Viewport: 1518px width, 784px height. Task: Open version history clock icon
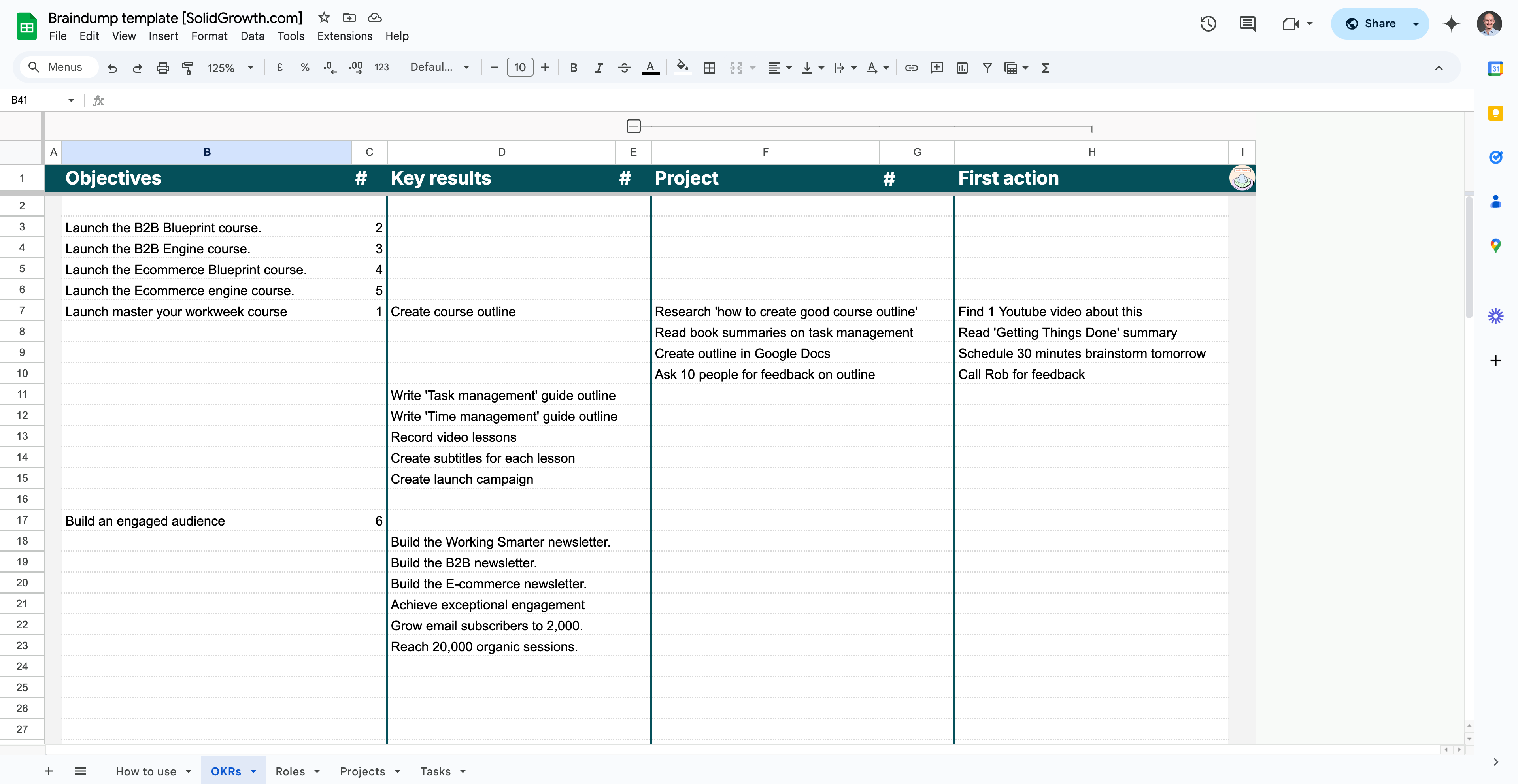click(1208, 24)
